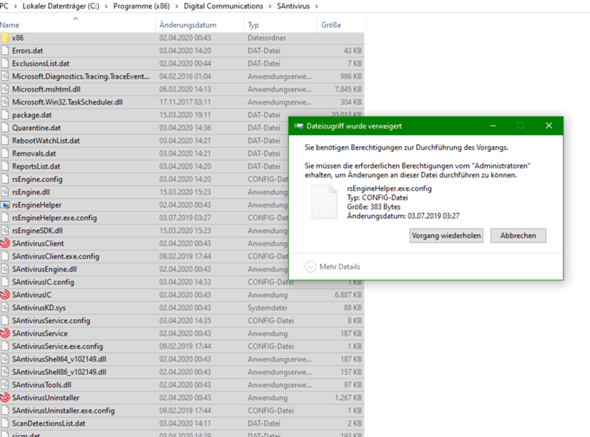The image size is (590, 437).
Task: Open SAntivirus breadcrumb segment
Action: pos(293,6)
